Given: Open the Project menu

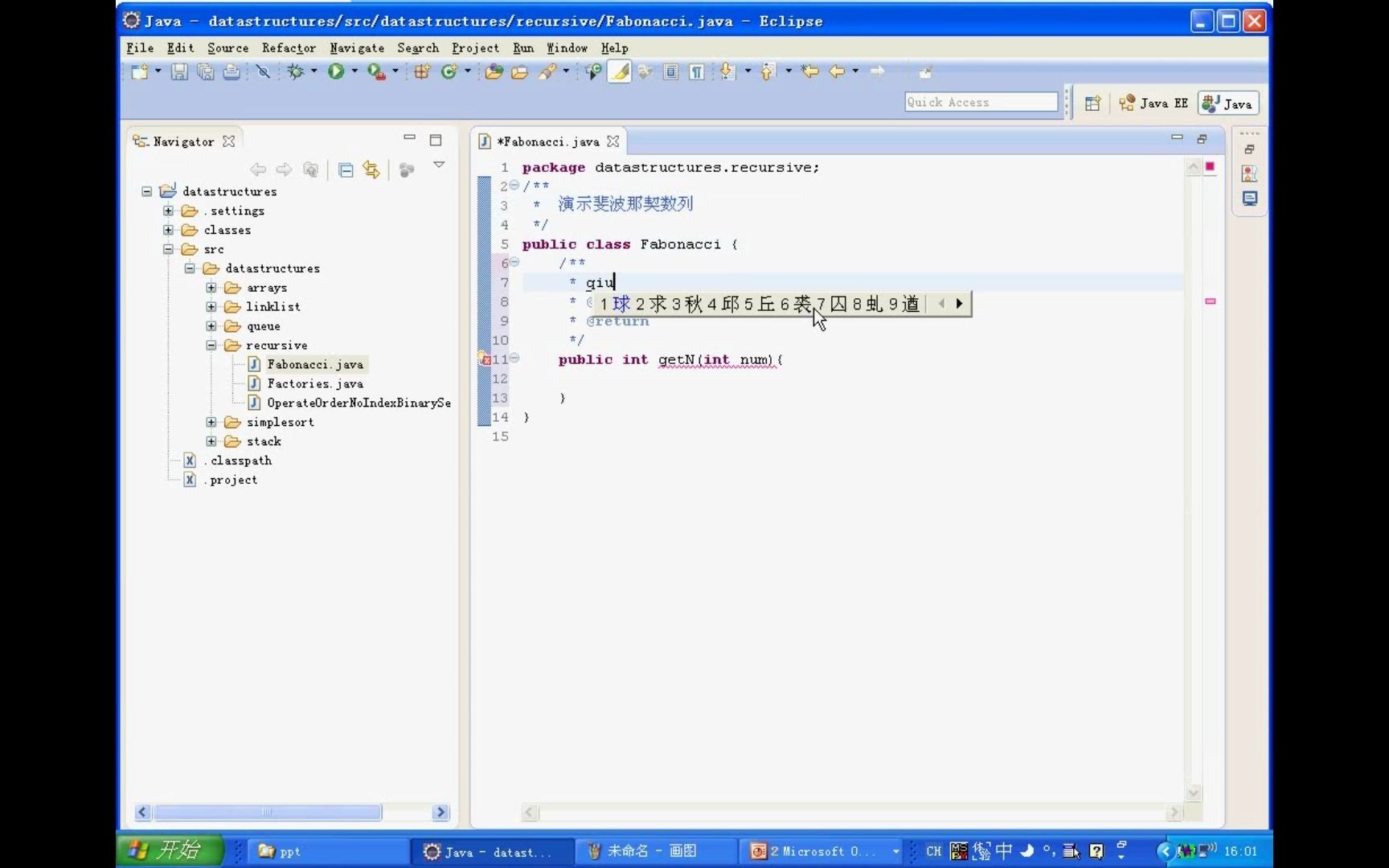Looking at the screenshot, I should click(x=475, y=48).
